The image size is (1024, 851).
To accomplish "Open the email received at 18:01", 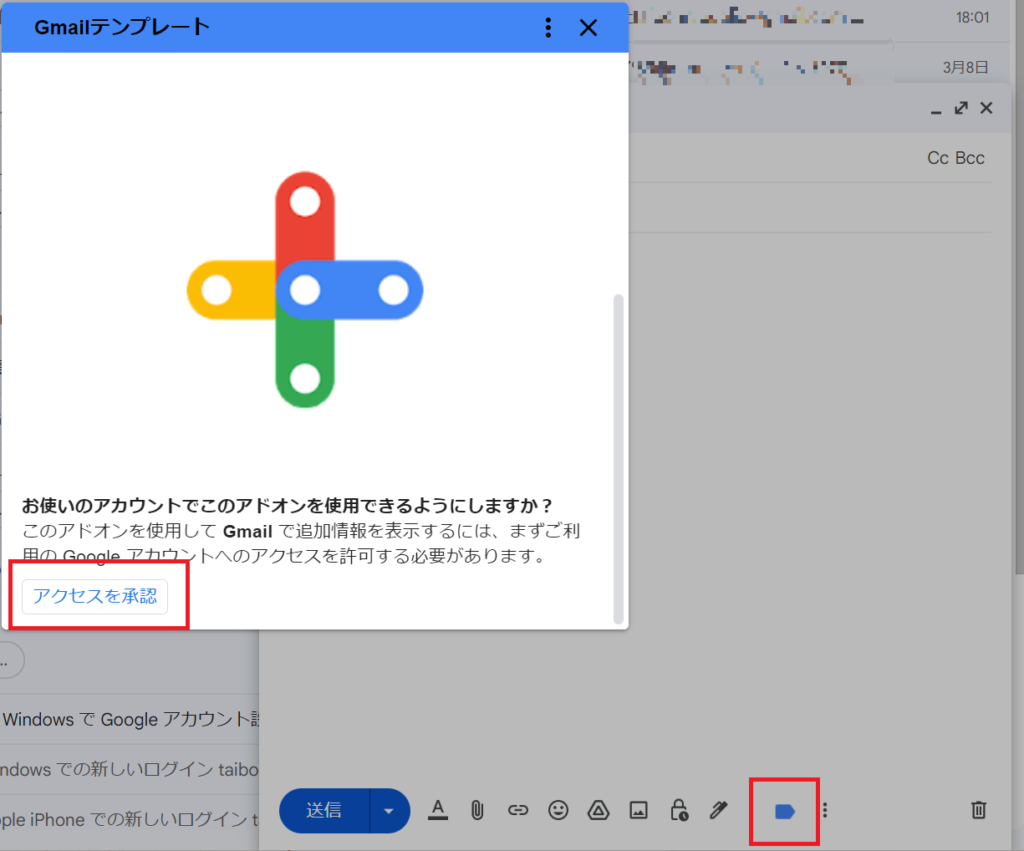I will (x=820, y=18).
